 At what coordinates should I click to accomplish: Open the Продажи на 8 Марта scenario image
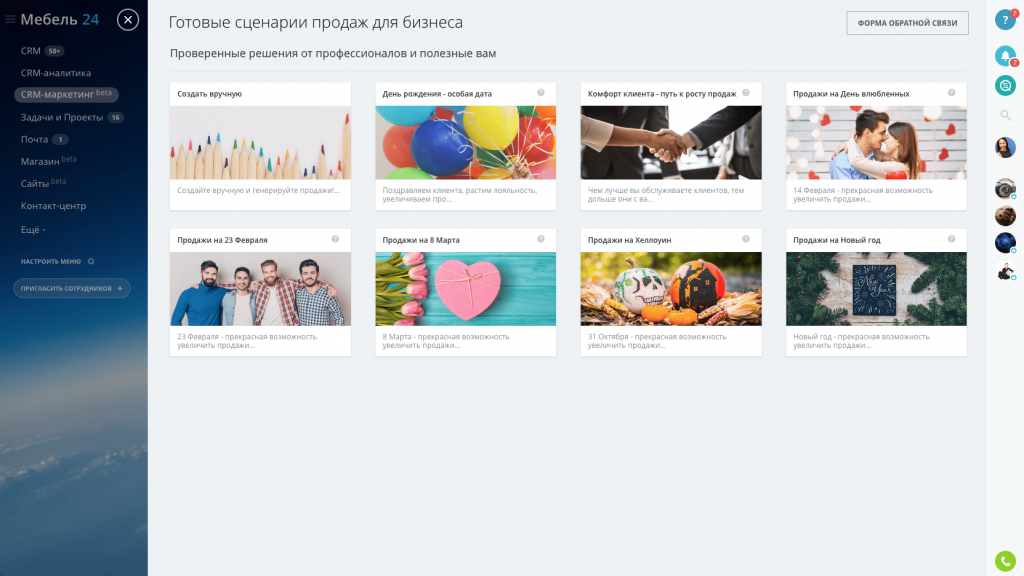pyautogui.click(x=466, y=289)
